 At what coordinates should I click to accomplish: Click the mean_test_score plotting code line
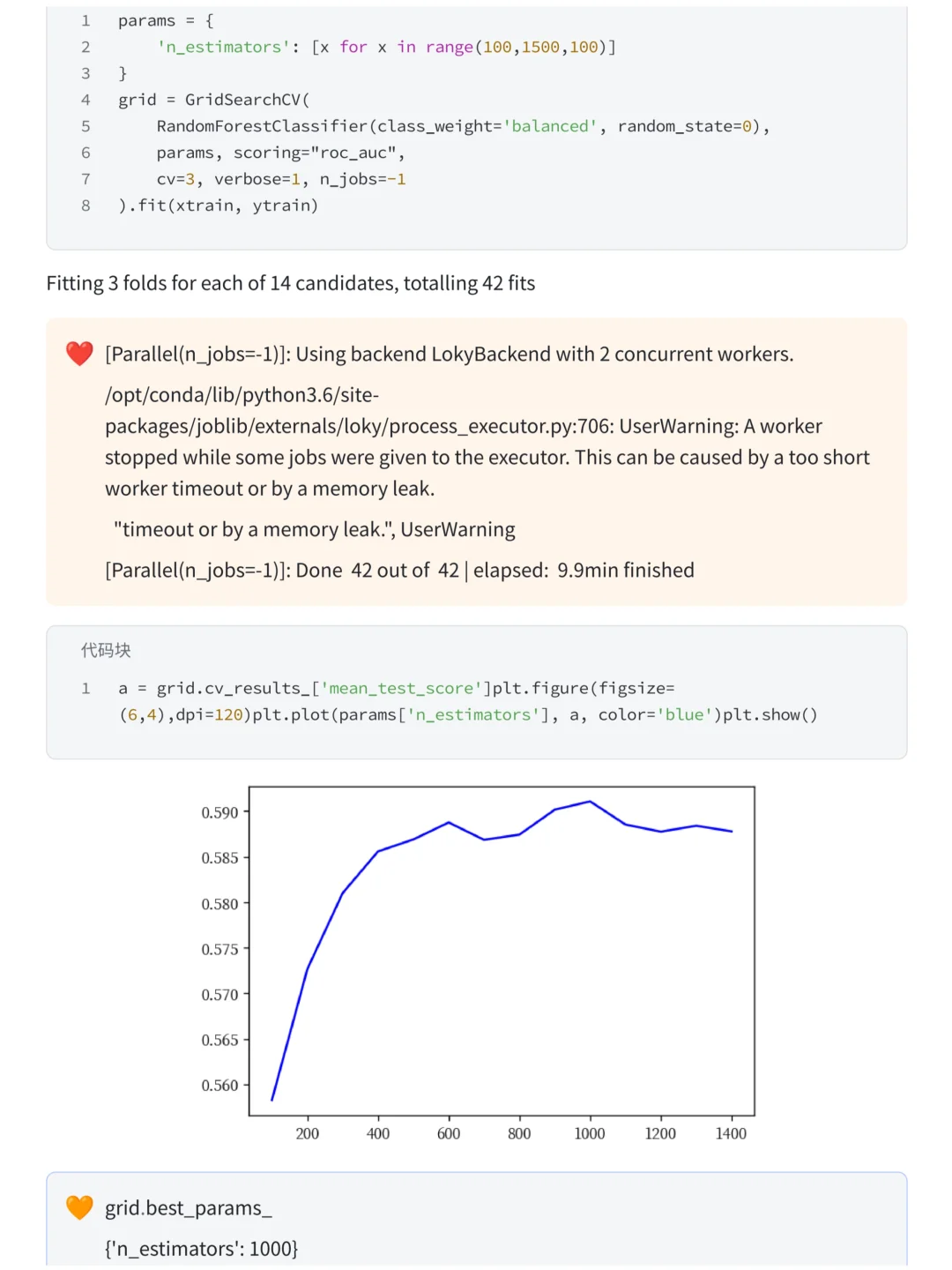coord(468,701)
